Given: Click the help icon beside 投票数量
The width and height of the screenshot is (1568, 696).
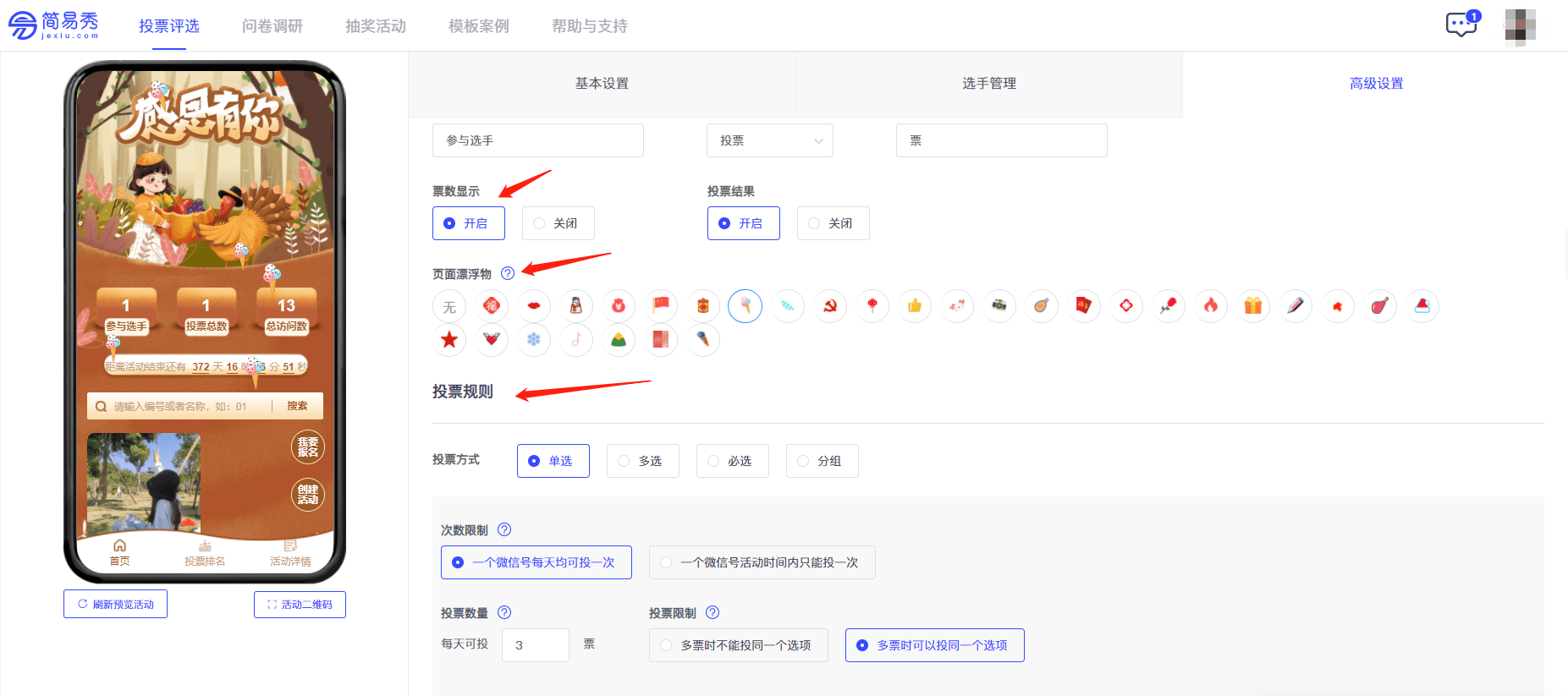Looking at the screenshot, I should pyautogui.click(x=504, y=612).
